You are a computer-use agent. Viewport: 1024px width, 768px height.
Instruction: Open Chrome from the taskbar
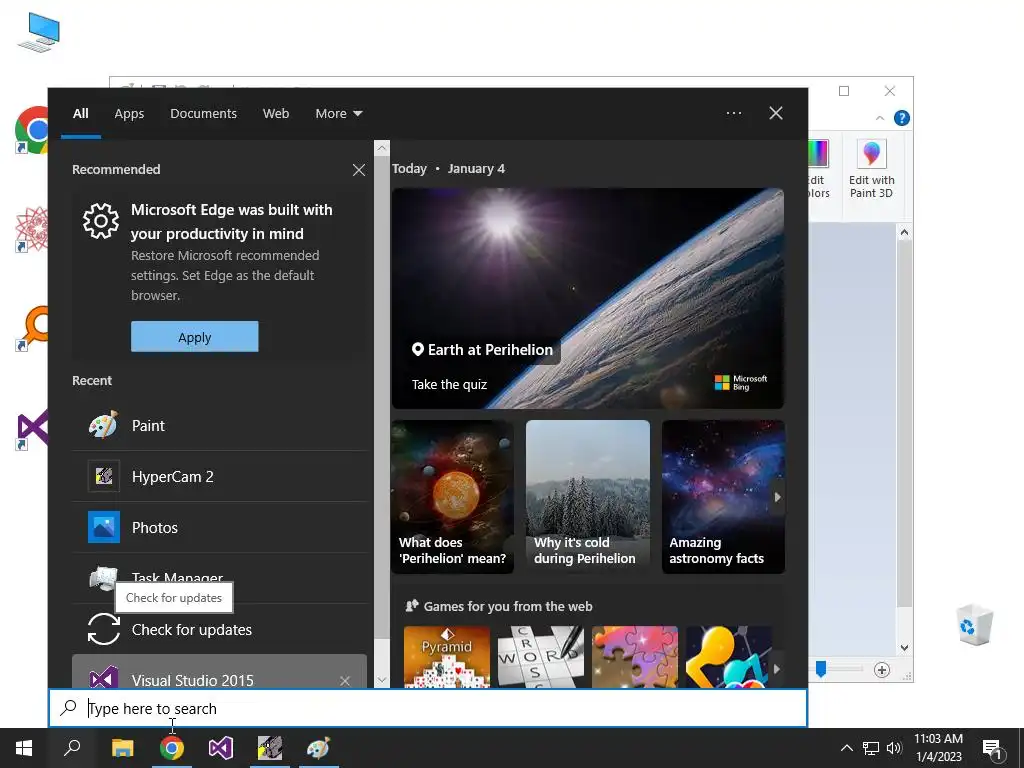click(172, 748)
